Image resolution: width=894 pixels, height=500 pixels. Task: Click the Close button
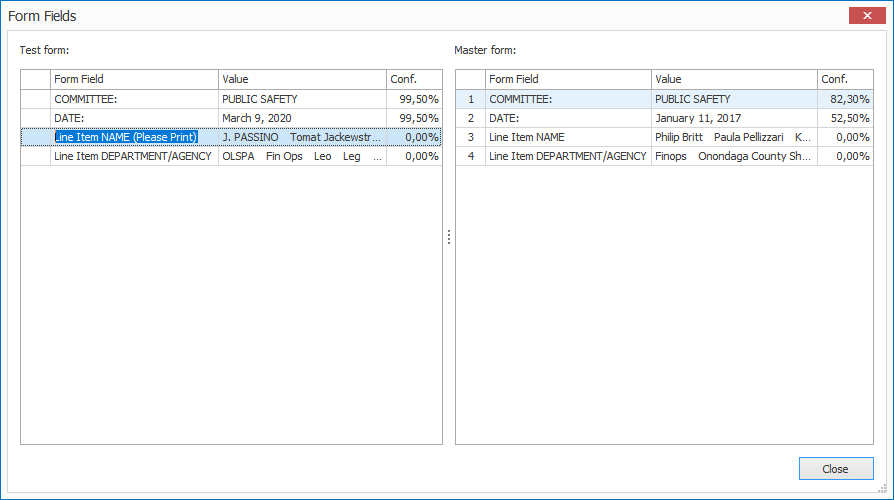tap(836, 469)
